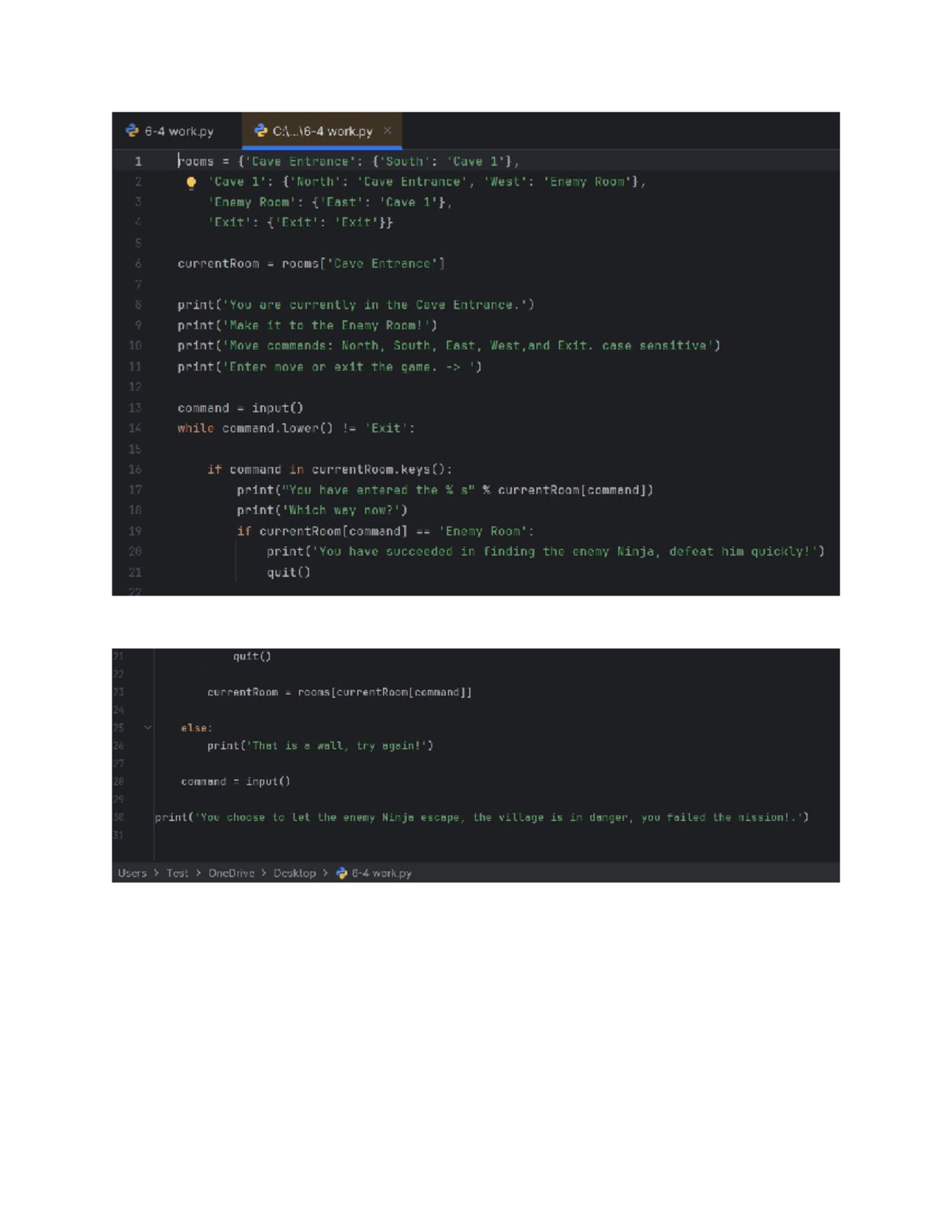Click the chevron between Users and Test breadcrumbs
Screen dimensions: 952x1232
(x=156, y=873)
